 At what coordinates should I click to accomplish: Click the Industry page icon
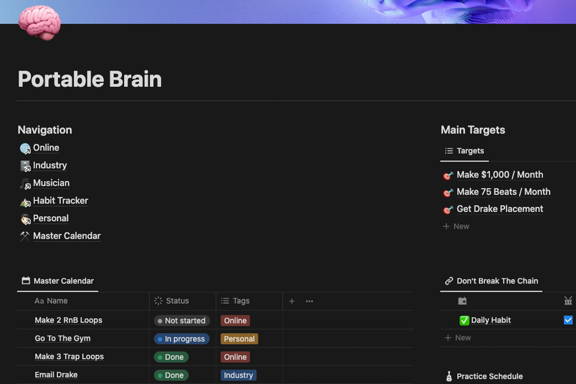(x=25, y=166)
